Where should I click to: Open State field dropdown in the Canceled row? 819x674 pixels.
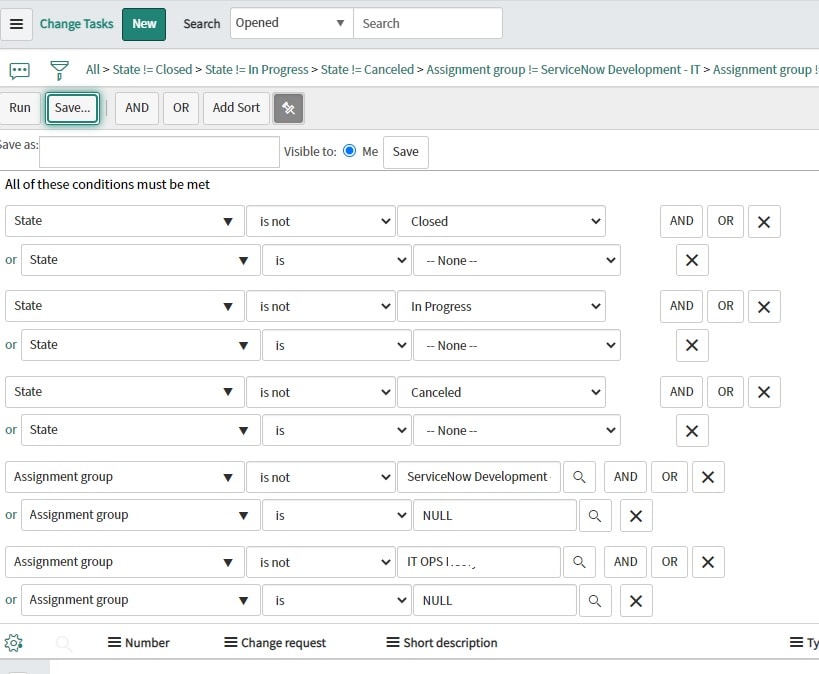(x=125, y=392)
